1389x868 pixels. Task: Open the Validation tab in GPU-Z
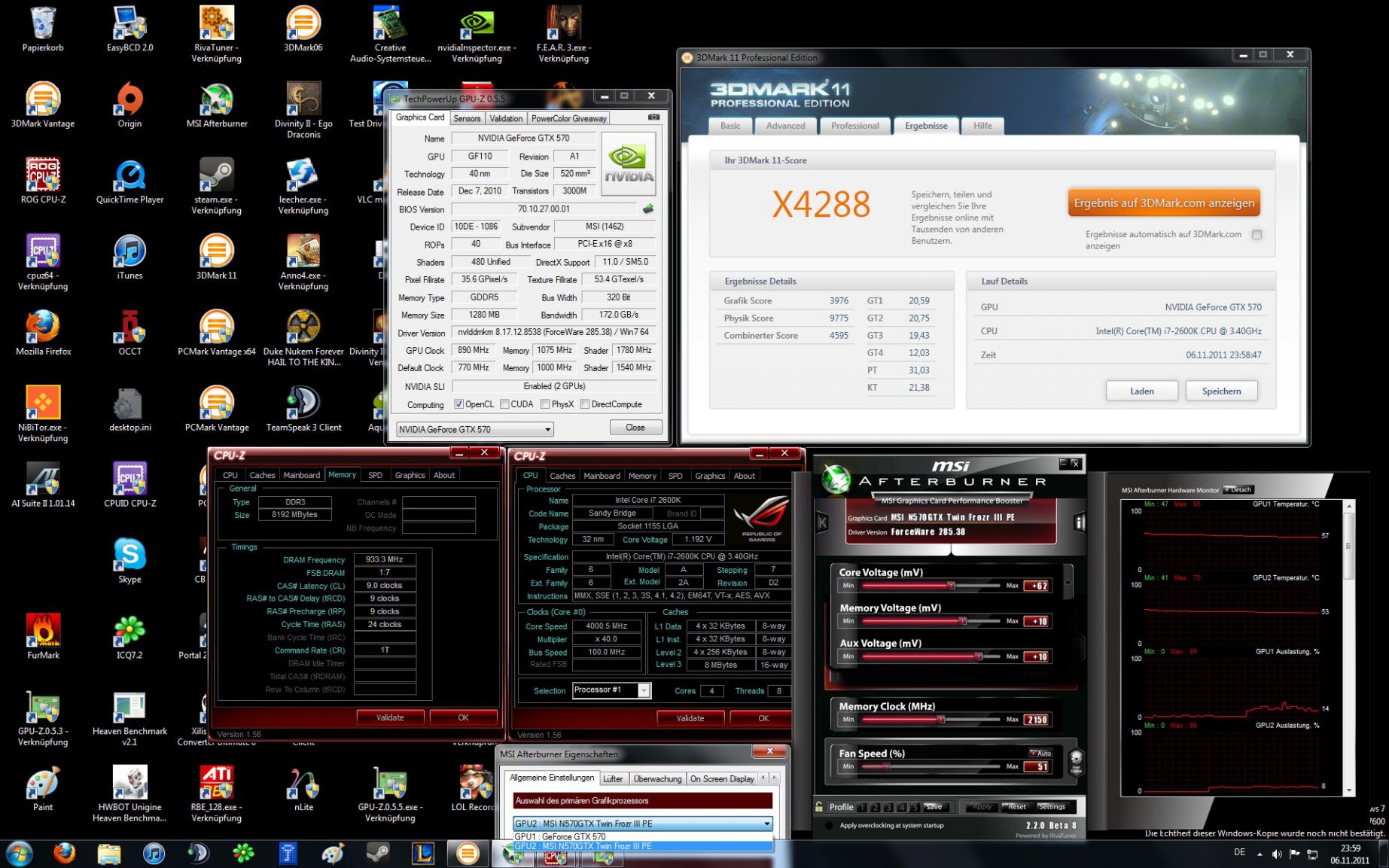click(x=505, y=118)
